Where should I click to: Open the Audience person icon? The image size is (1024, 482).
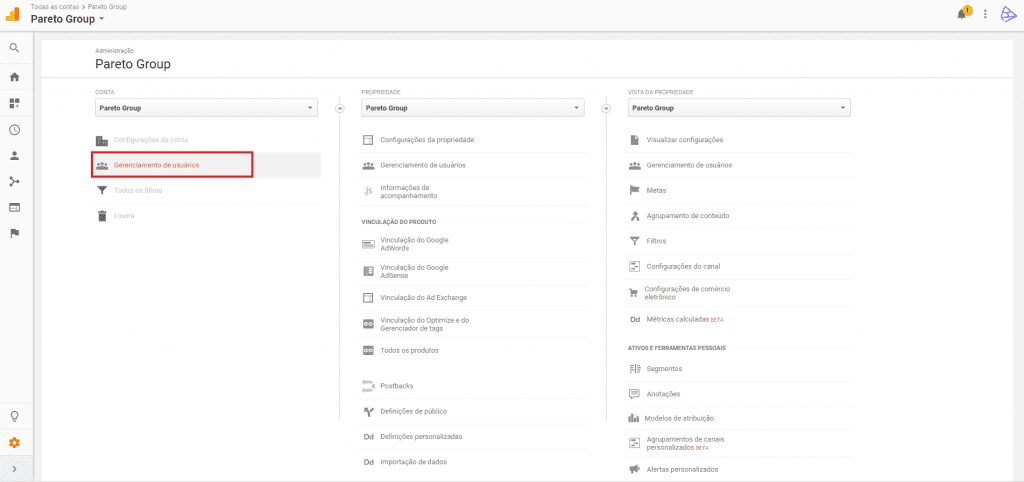[14, 155]
